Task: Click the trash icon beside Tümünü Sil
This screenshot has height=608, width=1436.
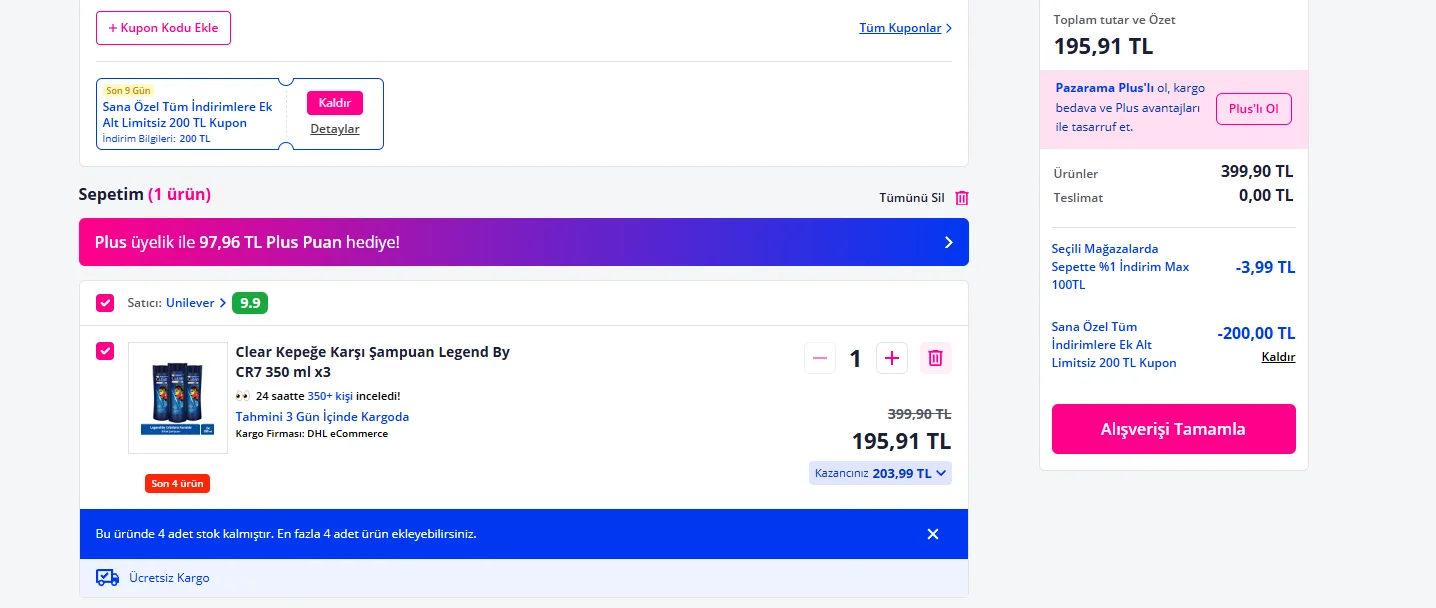Action: [x=962, y=198]
